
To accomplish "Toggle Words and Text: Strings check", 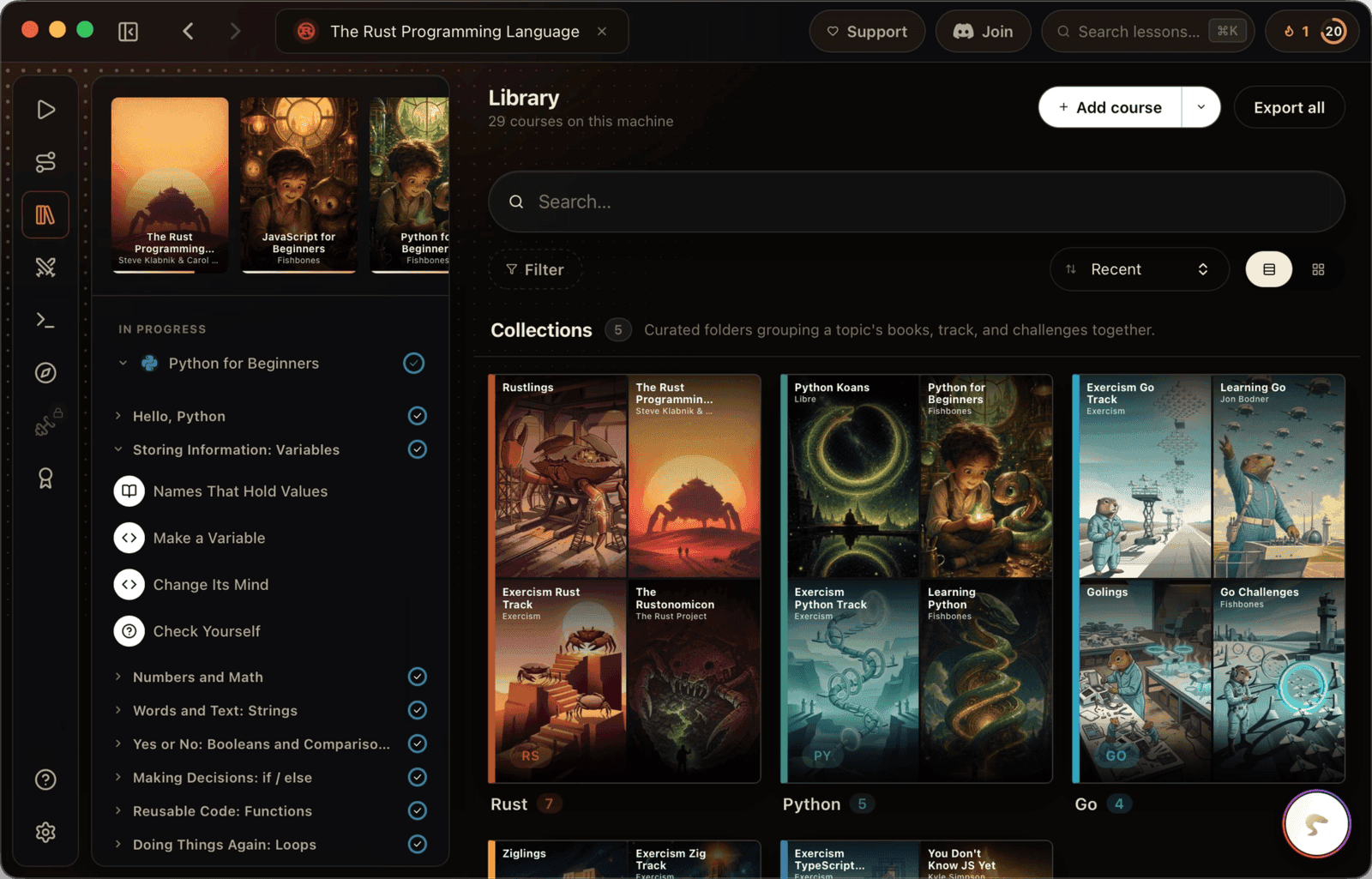I will click(x=418, y=710).
